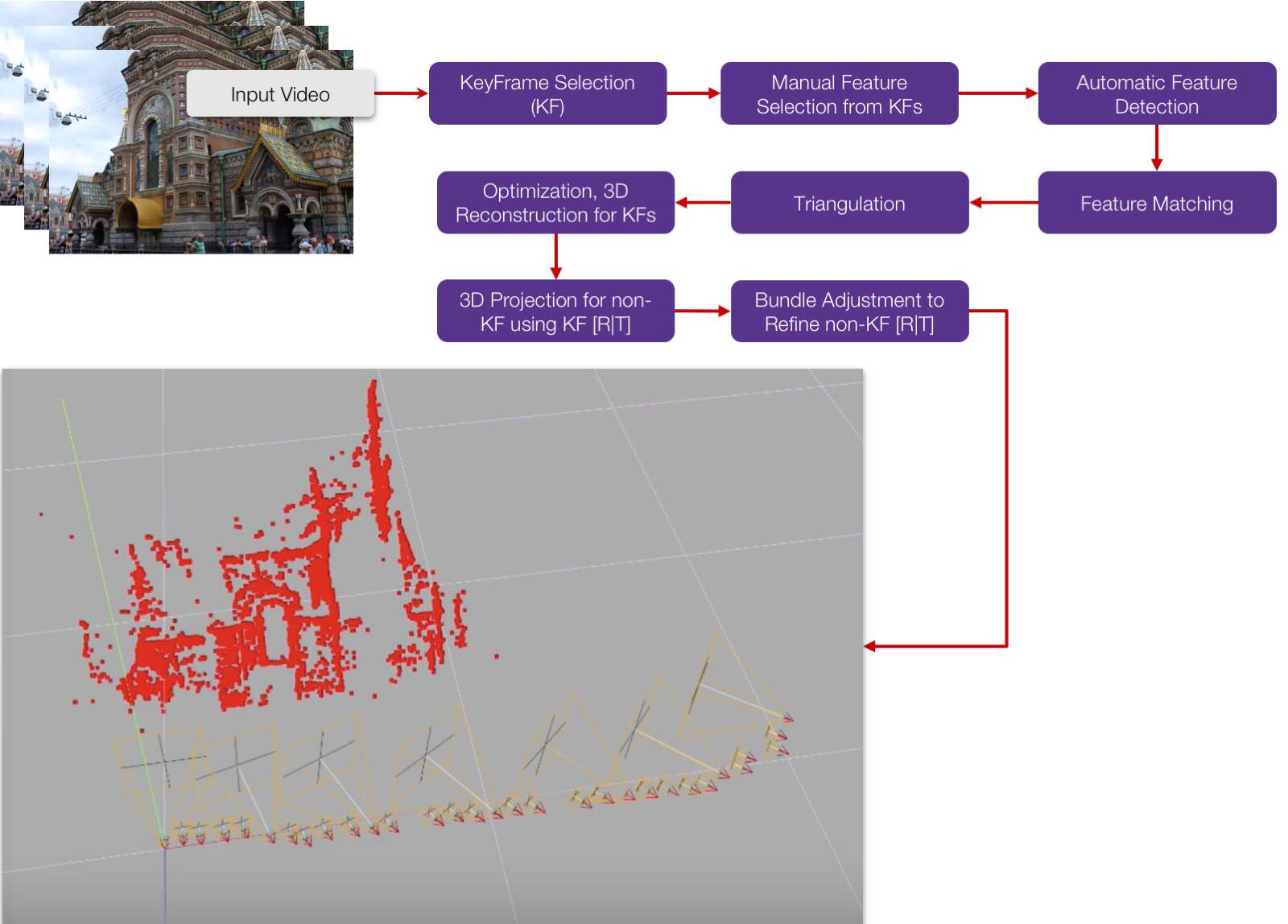Viewport: 1288px width, 924px height.
Task: Select the Triangulation step box
Action: pyautogui.click(x=849, y=203)
